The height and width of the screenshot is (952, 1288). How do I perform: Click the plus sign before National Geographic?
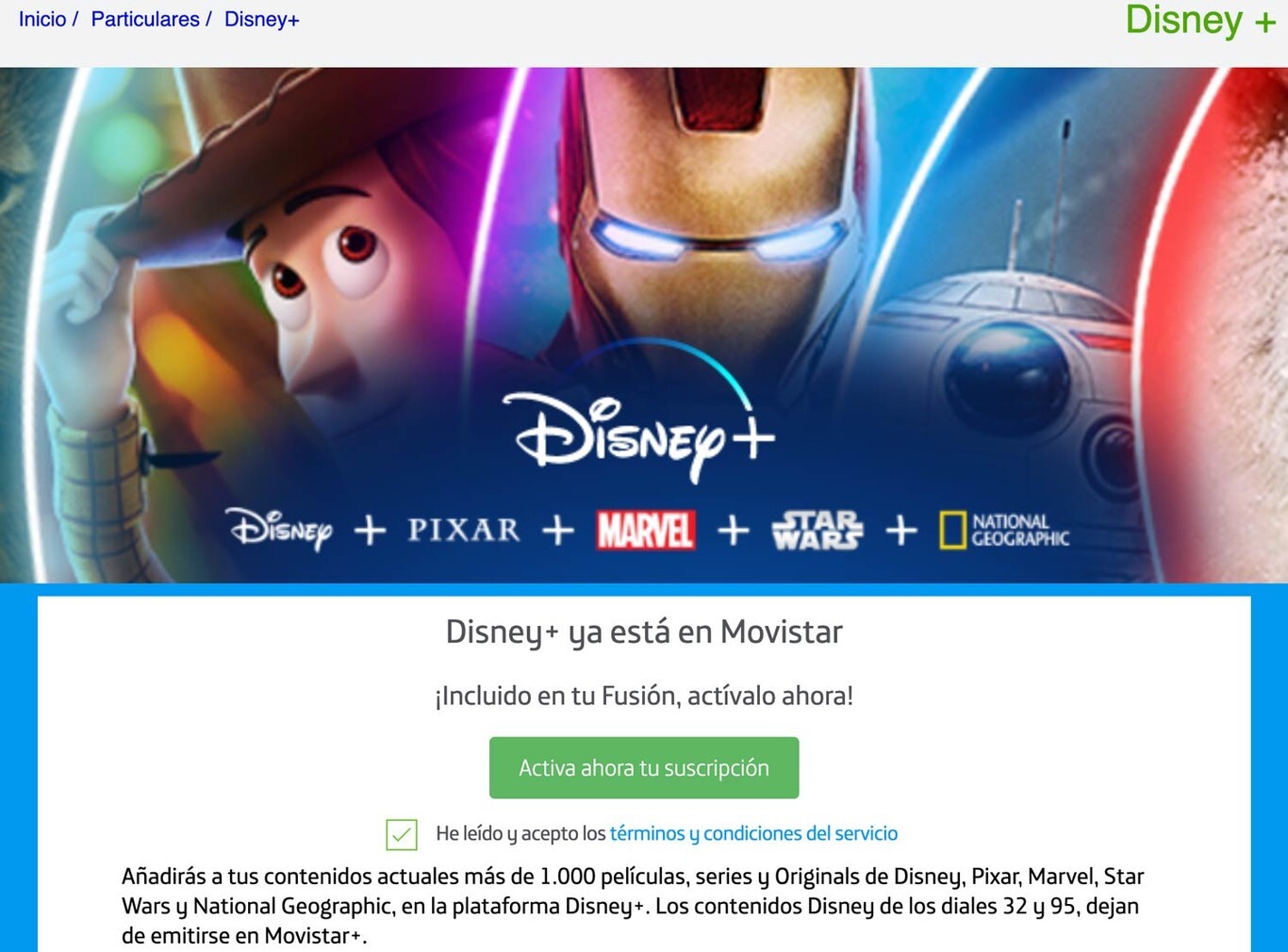(x=901, y=530)
